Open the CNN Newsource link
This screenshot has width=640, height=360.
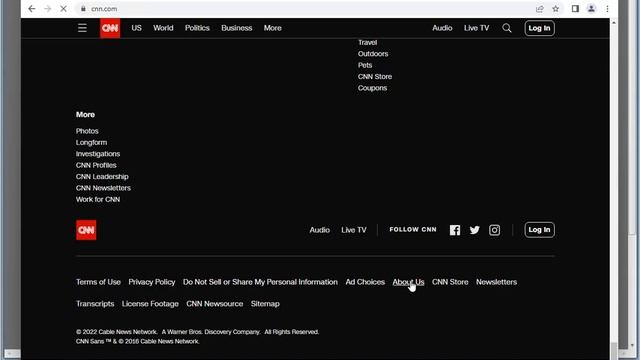pos(215,304)
